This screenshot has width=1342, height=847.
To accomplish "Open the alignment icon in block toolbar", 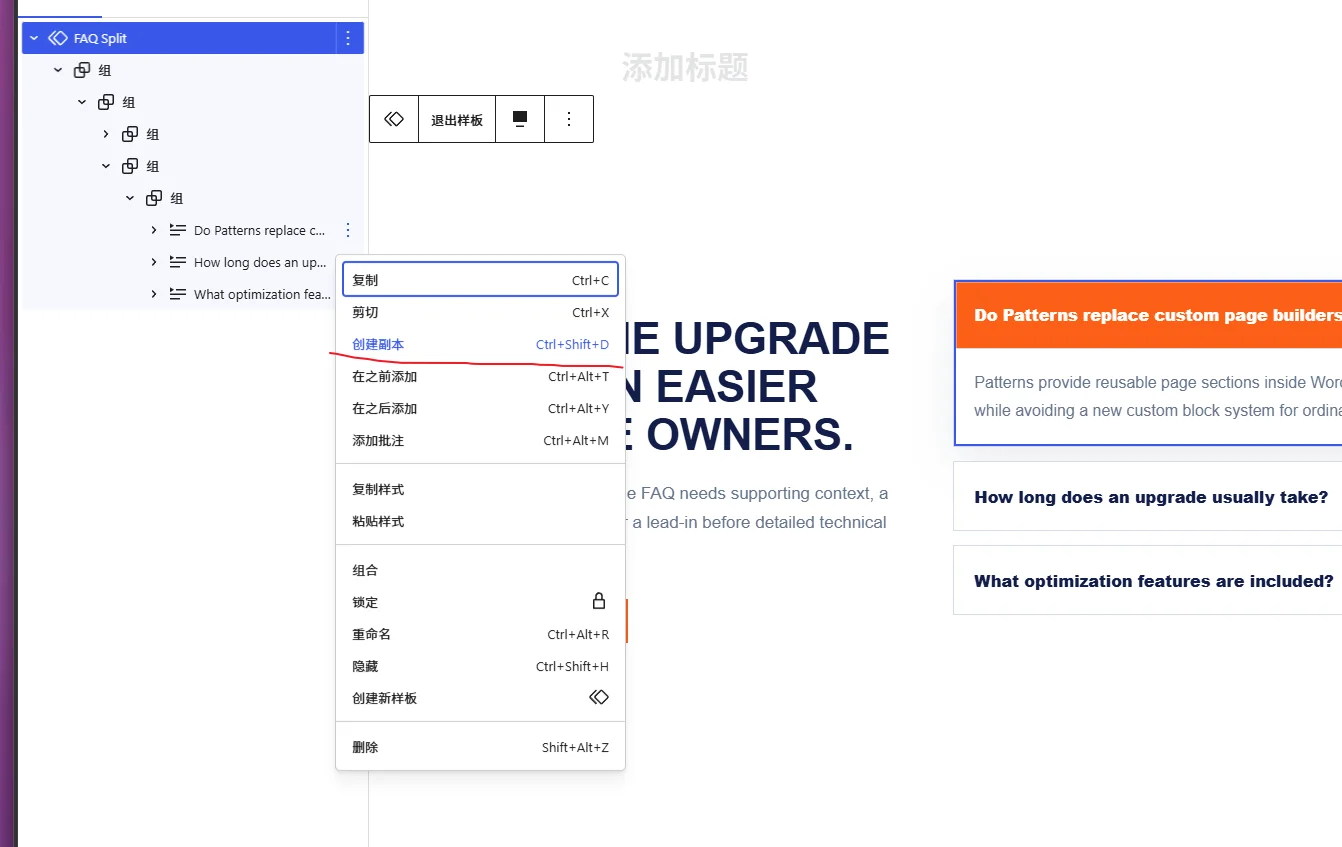I will 520,119.
